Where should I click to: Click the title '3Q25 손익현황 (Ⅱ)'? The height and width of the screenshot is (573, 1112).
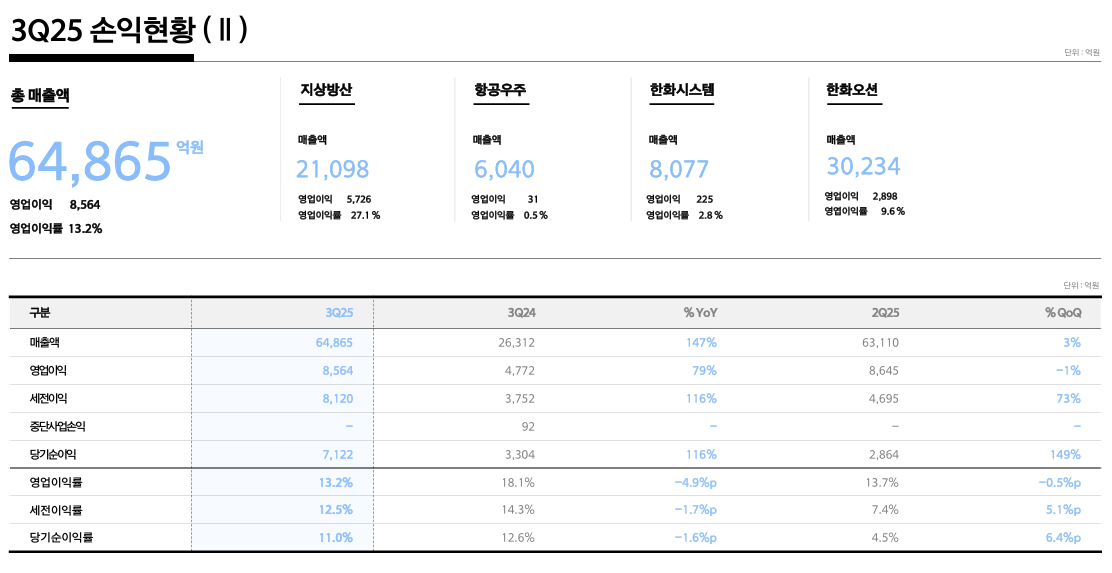129,30
